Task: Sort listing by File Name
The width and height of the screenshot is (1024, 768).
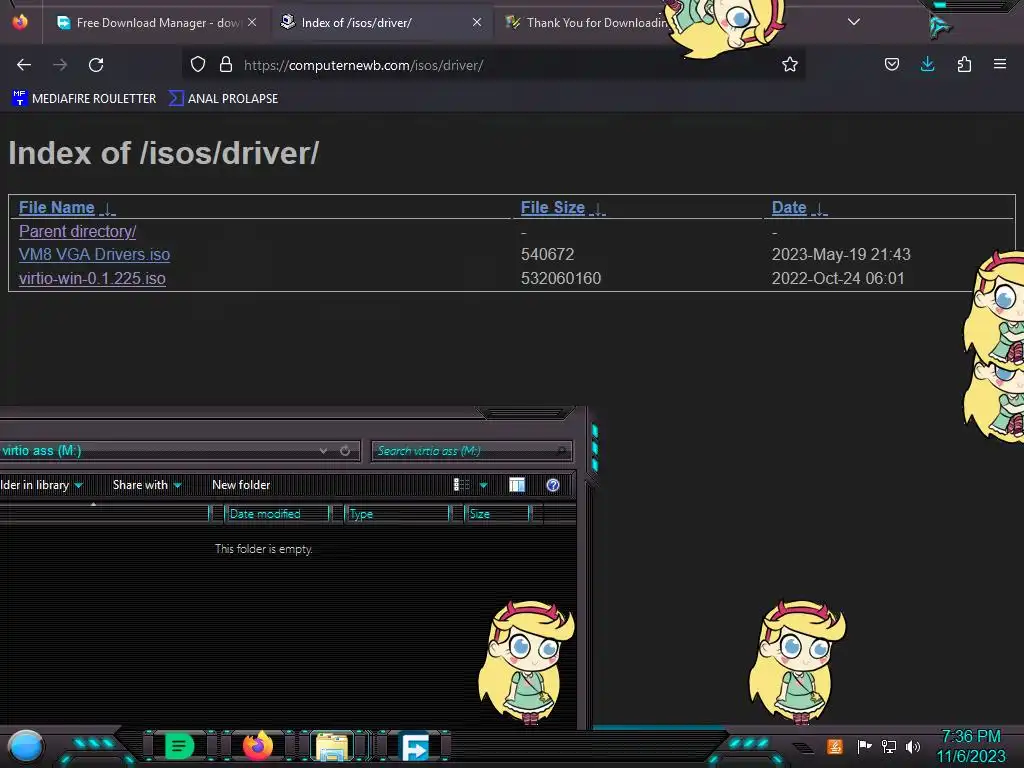Action: tap(57, 208)
